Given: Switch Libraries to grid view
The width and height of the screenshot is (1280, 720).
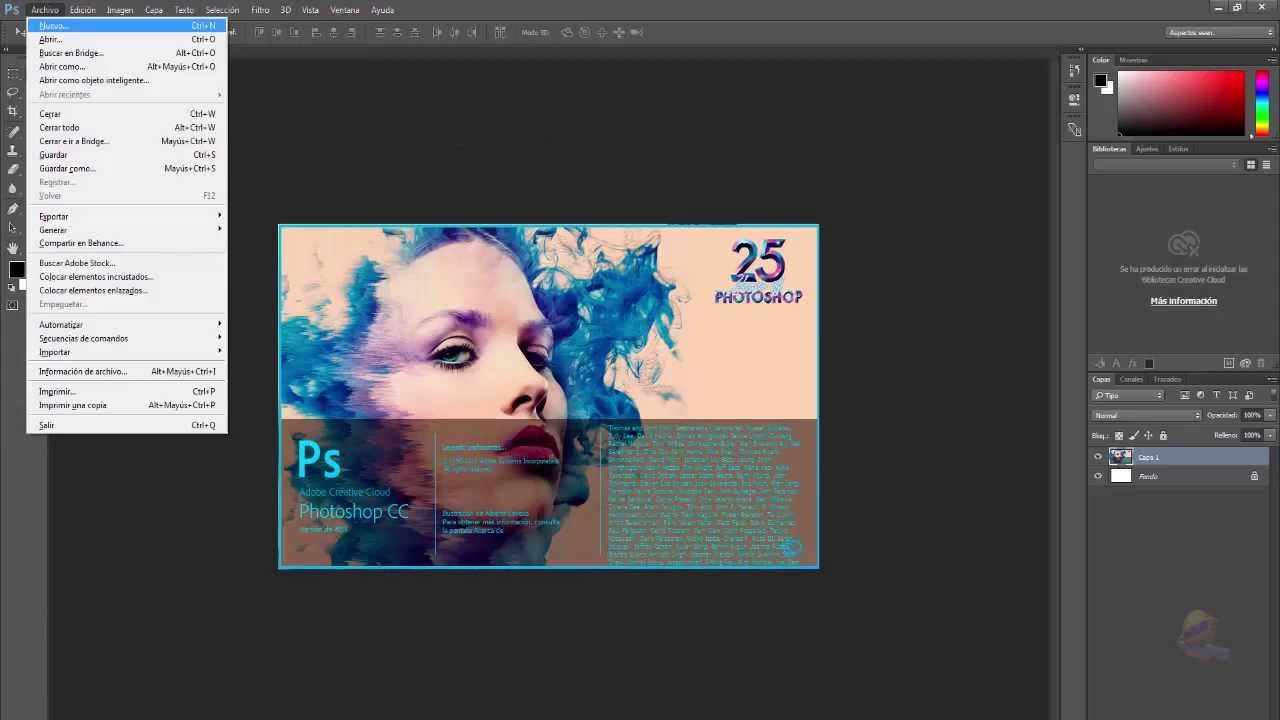Looking at the screenshot, I should pos(1251,165).
